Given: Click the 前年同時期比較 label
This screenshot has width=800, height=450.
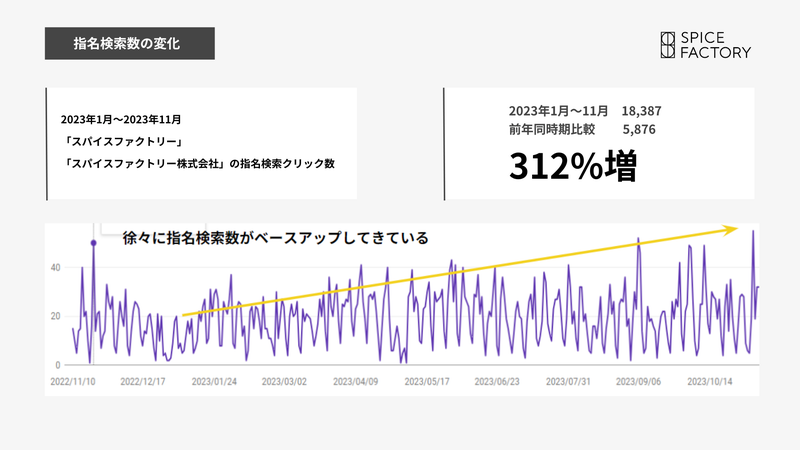Looking at the screenshot, I should click(552, 129).
